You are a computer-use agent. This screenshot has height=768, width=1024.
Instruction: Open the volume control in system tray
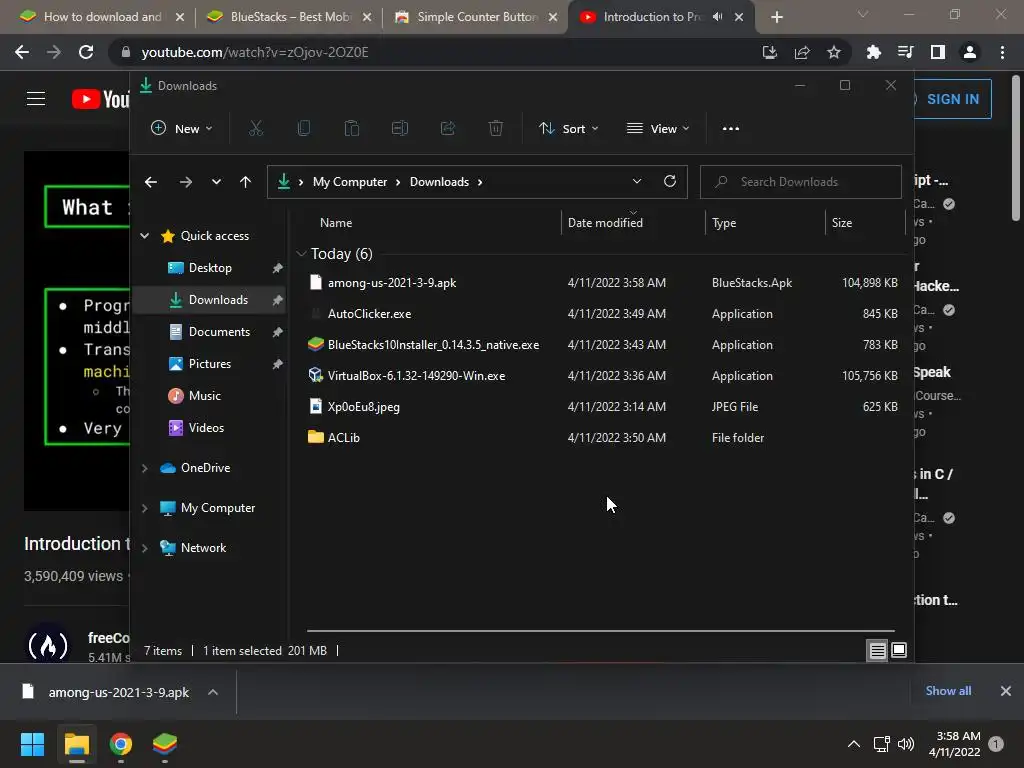click(x=906, y=744)
